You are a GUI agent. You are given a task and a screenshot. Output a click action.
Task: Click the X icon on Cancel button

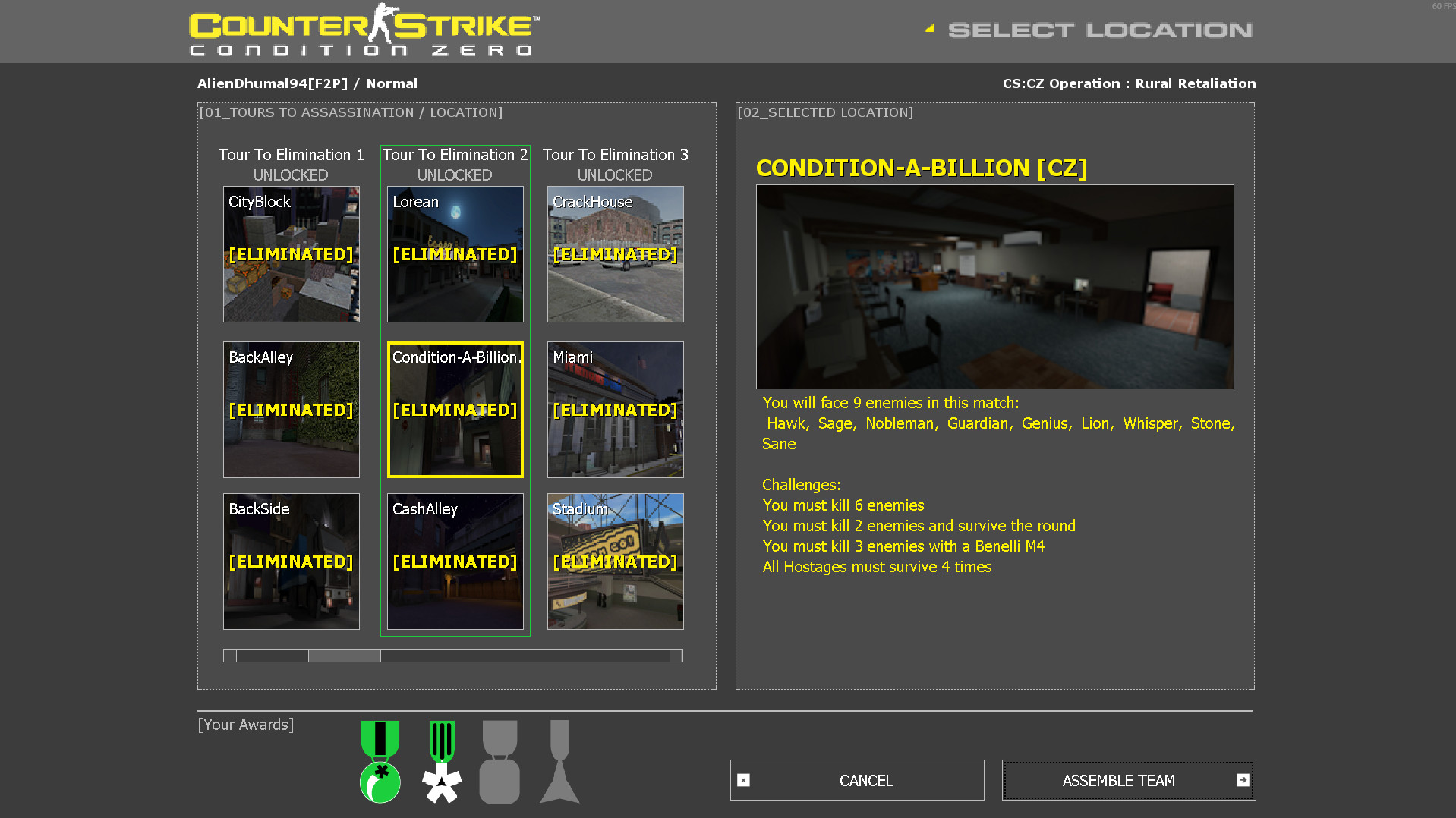click(x=744, y=780)
